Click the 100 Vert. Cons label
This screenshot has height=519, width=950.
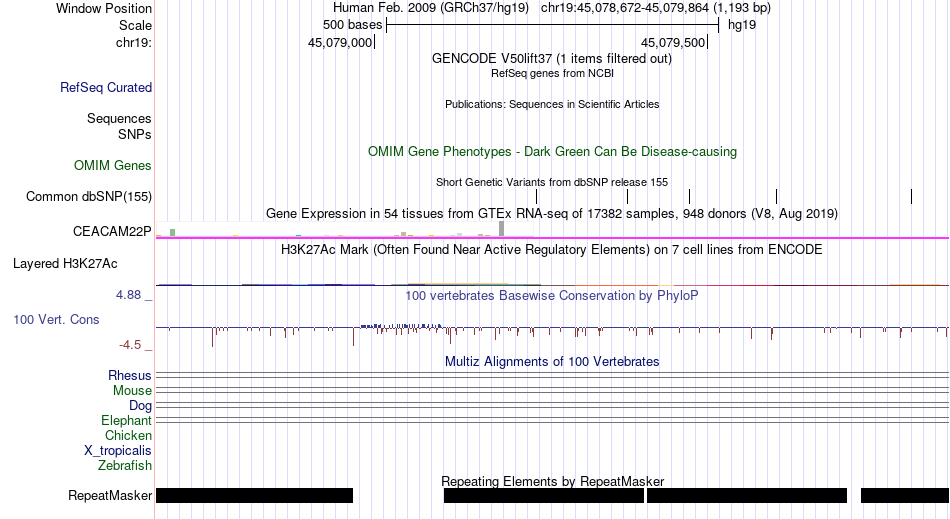click(56, 319)
